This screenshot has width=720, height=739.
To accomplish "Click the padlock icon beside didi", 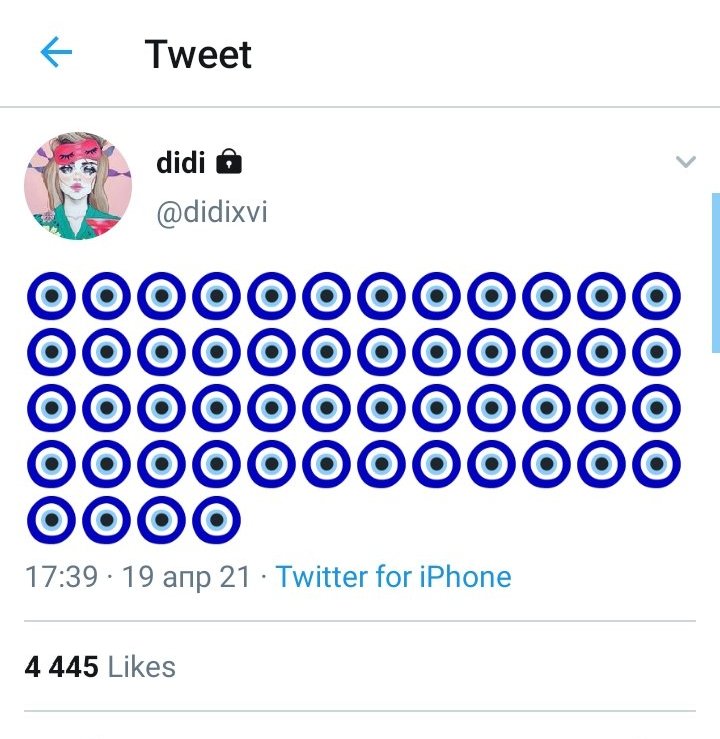I will (x=229, y=162).
